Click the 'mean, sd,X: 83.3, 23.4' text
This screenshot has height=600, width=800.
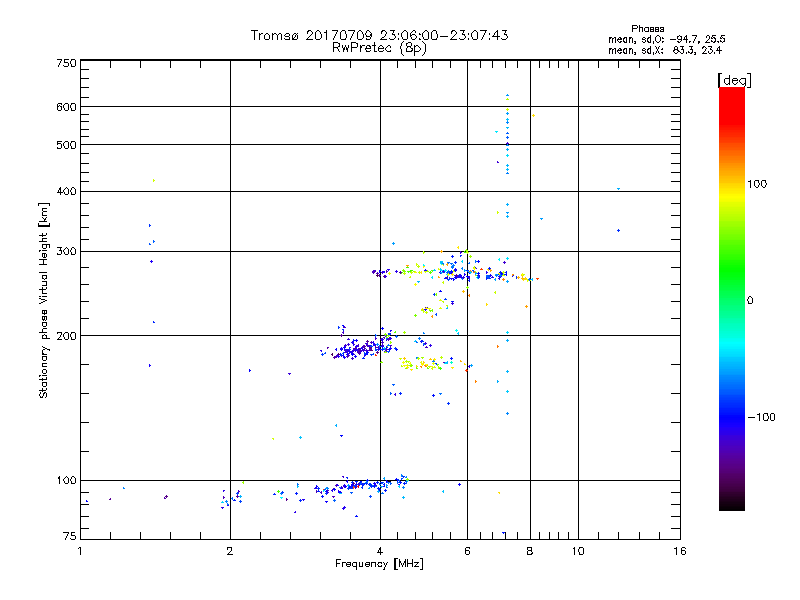pos(665,50)
